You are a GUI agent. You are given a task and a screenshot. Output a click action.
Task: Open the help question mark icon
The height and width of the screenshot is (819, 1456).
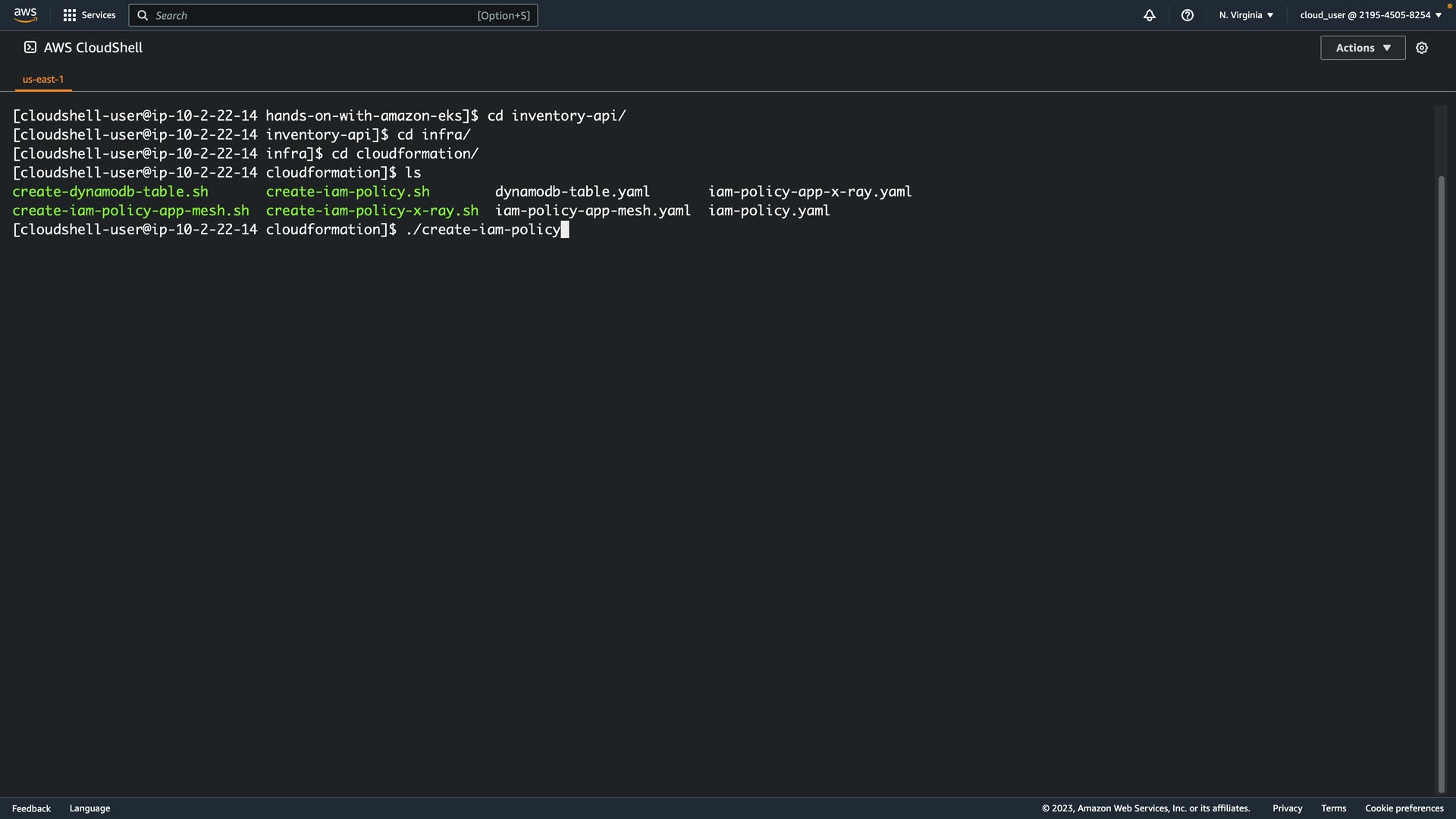[1188, 15]
